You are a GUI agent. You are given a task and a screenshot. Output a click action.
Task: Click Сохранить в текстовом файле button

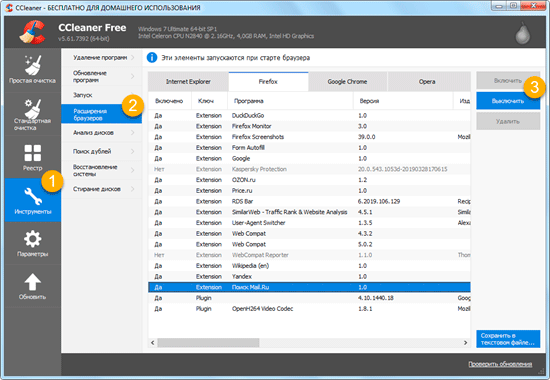point(508,339)
